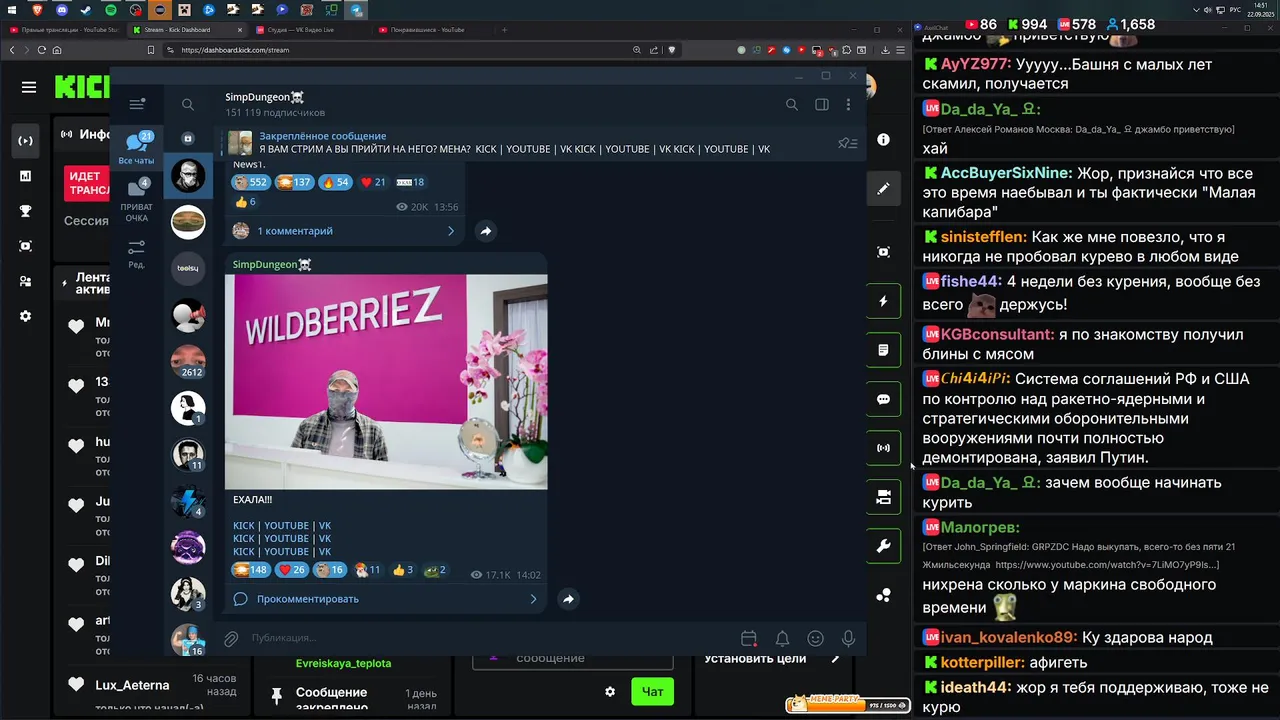Screen dimensions: 1280x720
Task: Switch to Студия VK Видео Live tab
Action: [308, 30]
